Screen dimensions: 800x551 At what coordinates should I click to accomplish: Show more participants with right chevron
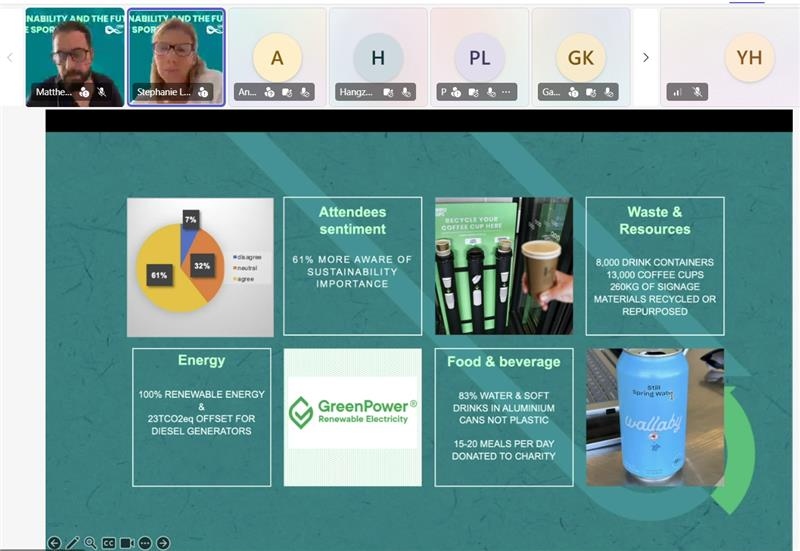pyautogui.click(x=646, y=57)
